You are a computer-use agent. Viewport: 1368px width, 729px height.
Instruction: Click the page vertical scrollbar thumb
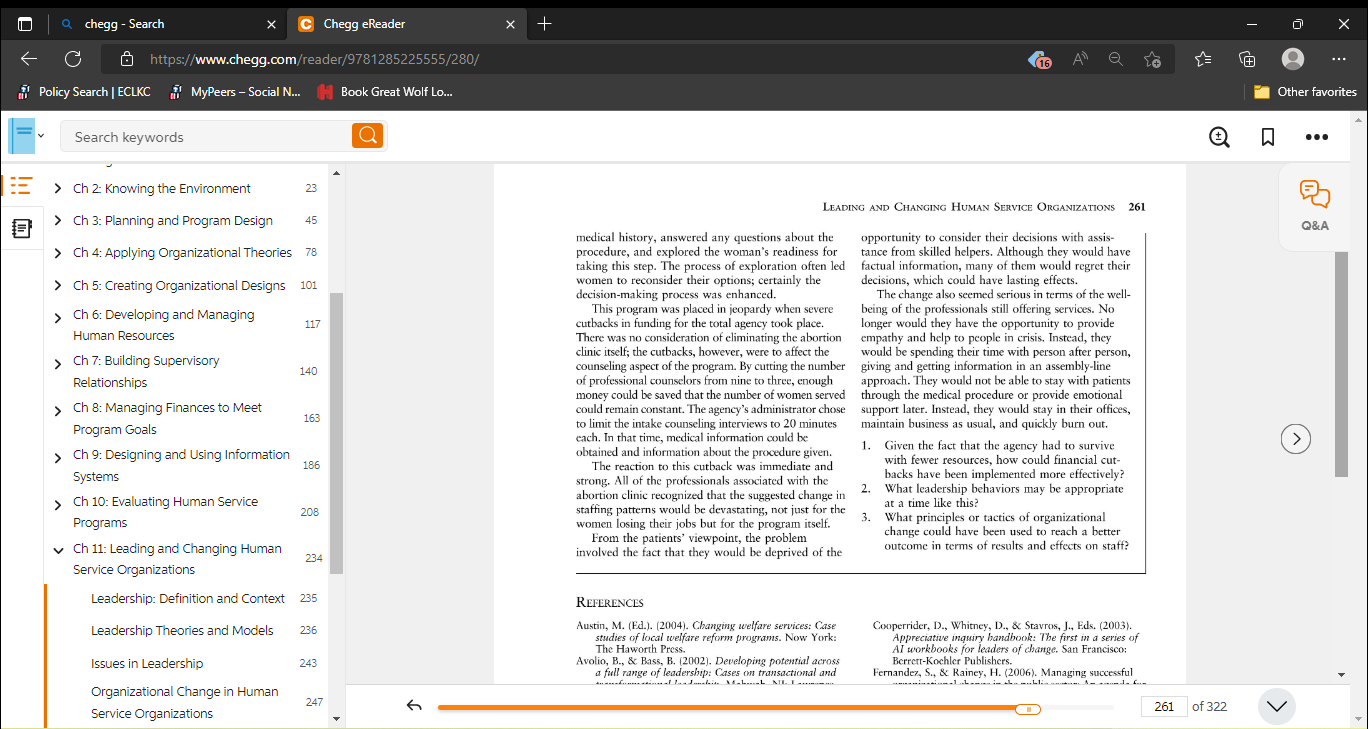tap(1341, 364)
